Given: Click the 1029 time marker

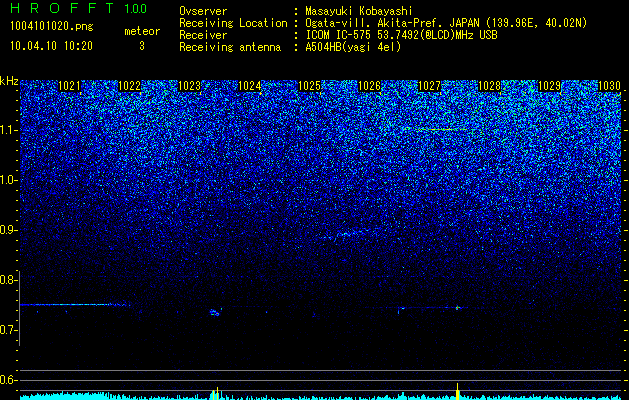Looking at the screenshot, I should tap(549, 86).
